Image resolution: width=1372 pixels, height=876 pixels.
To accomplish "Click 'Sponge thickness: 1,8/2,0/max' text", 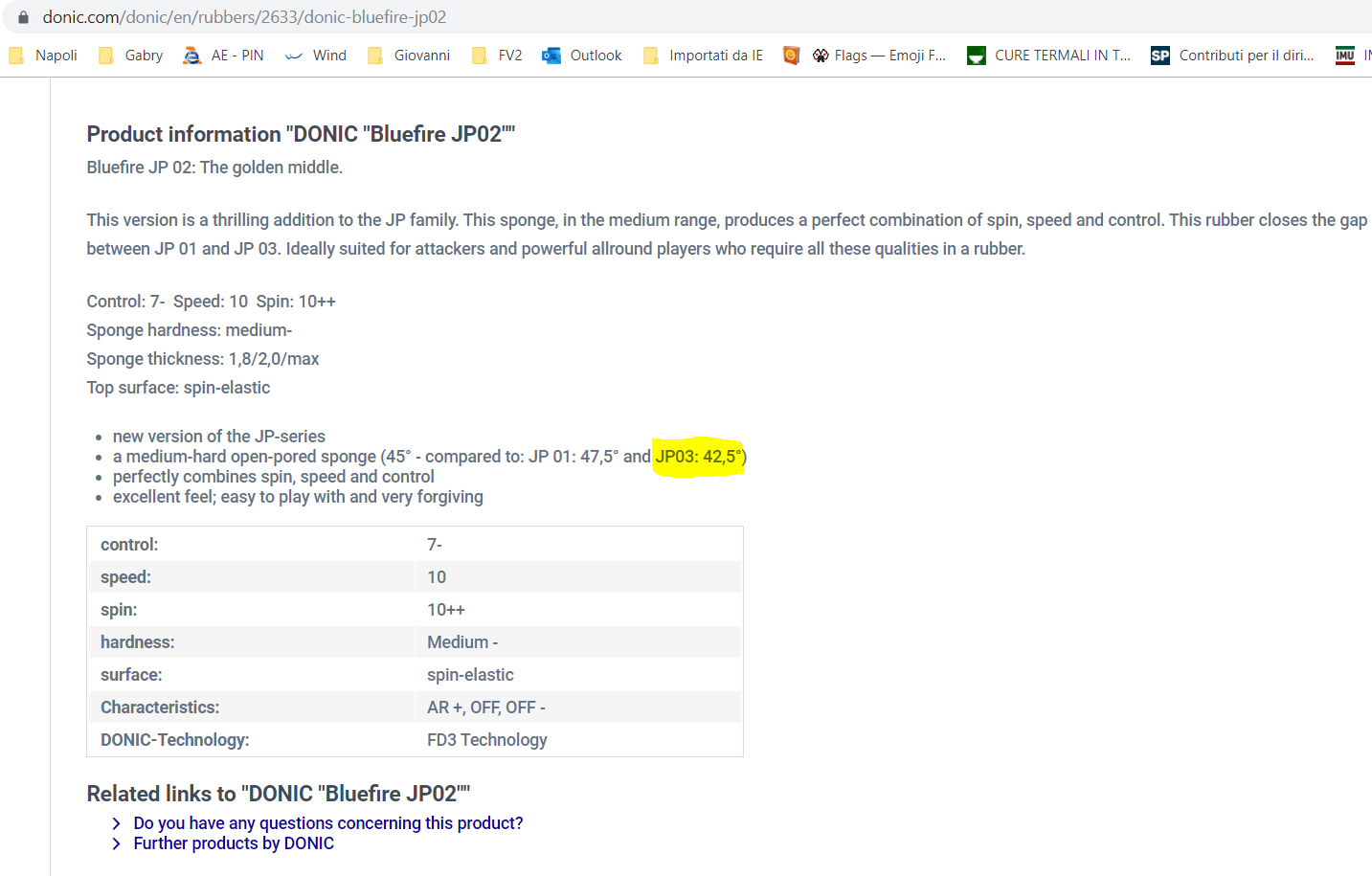I will [203, 359].
